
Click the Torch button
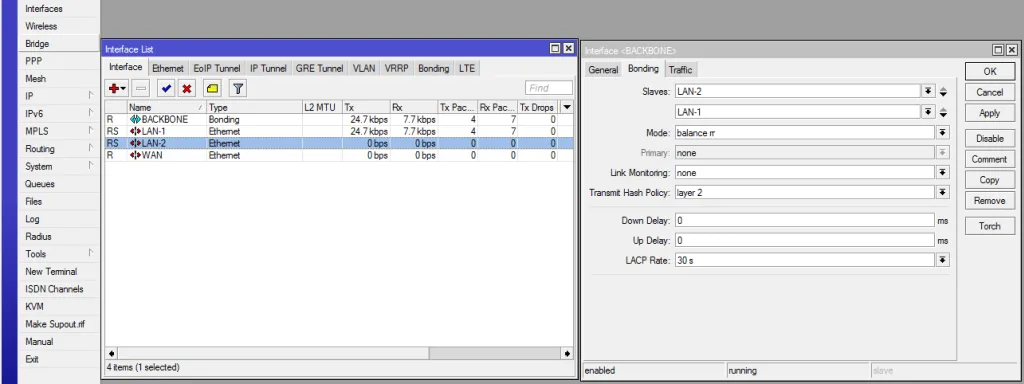(x=989, y=226)
